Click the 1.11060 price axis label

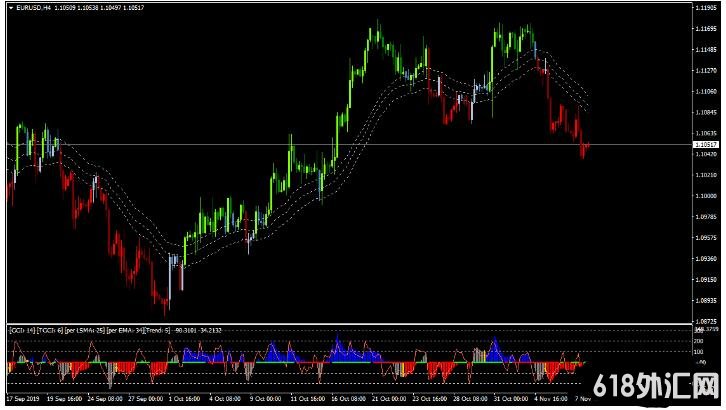click(706, 91)
